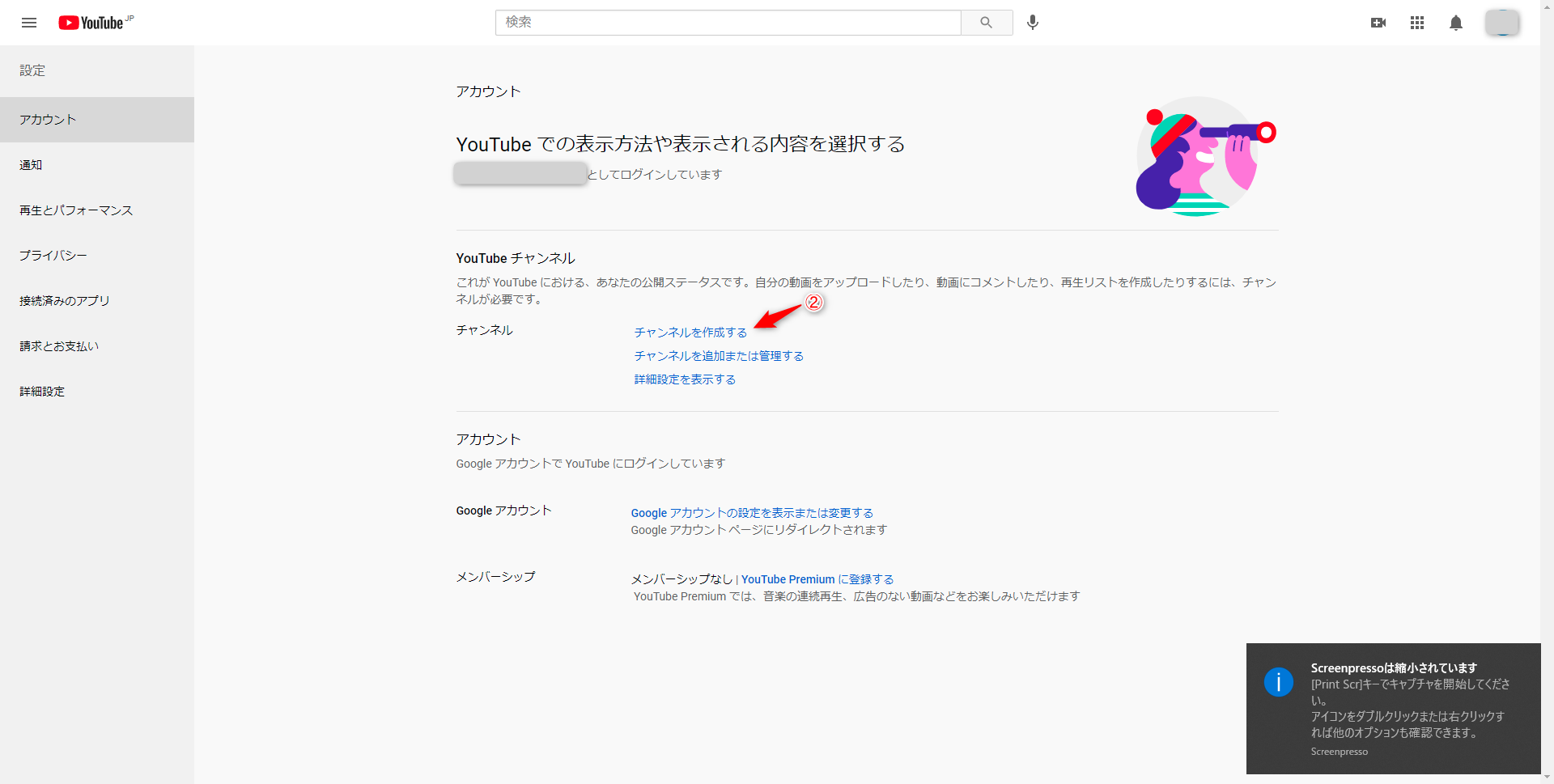The width and height of the screenshot is (1554, 784).
Task: Open the hamburger guide menu
Action: [29, 23]
